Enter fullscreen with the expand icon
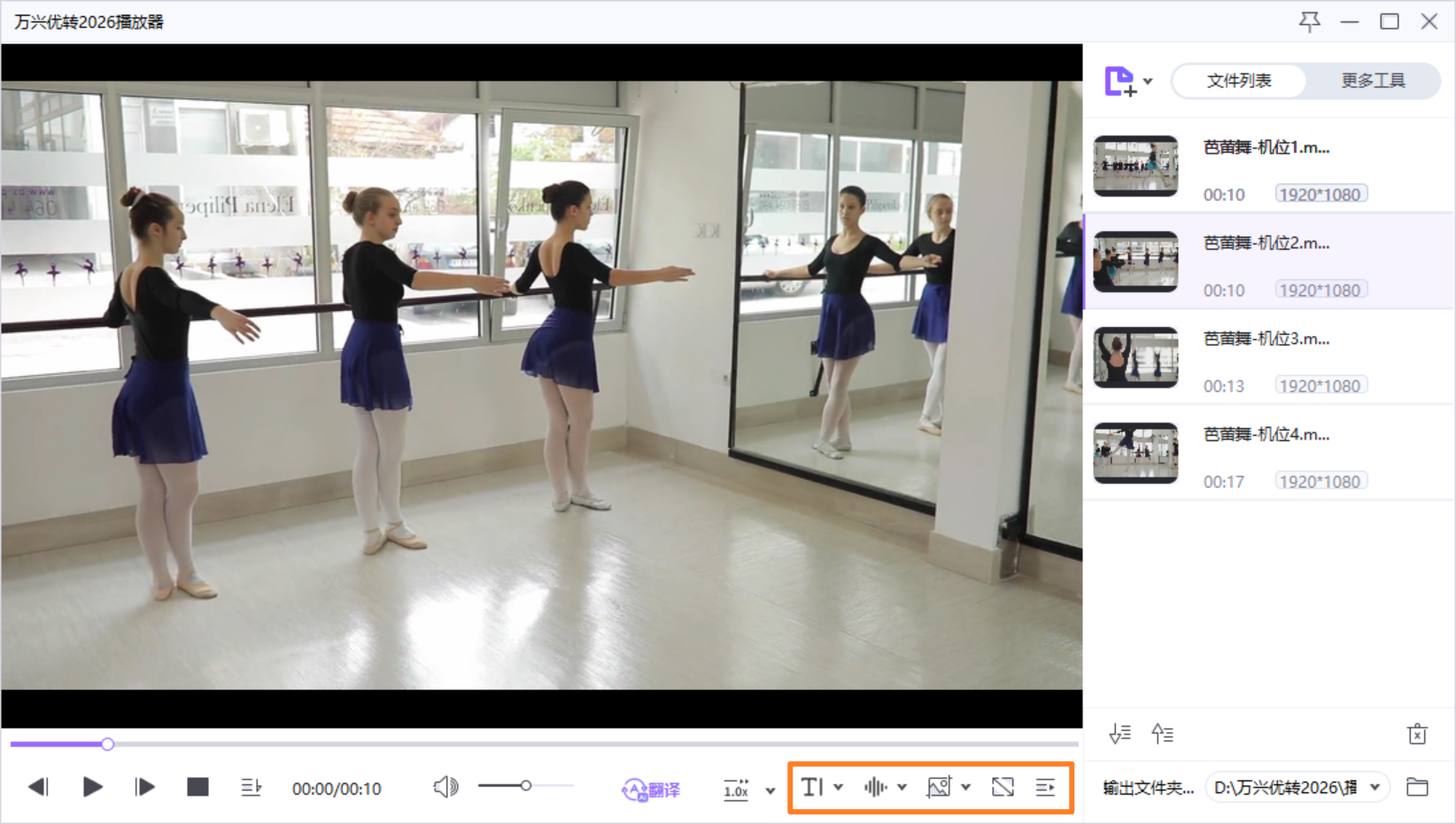Viewport: 1456px width, 824px height. [x=1003, y=787]
